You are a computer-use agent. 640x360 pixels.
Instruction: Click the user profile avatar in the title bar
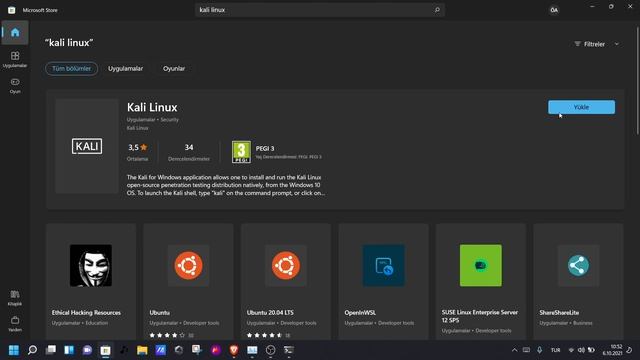tap(554, 10)
